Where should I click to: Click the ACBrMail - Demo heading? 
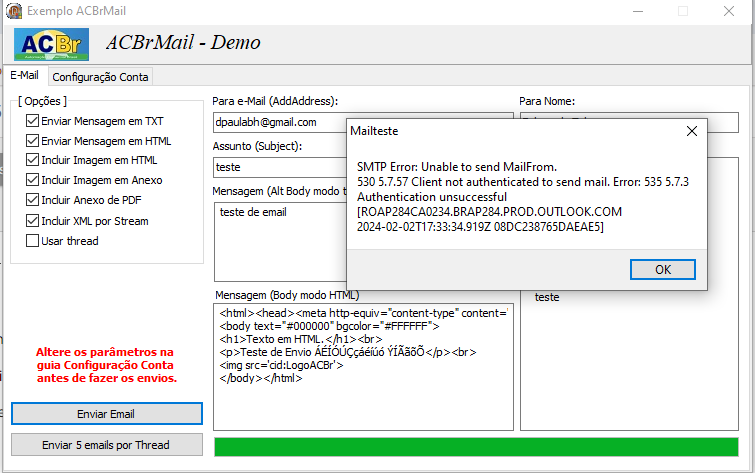click(183, 42)
